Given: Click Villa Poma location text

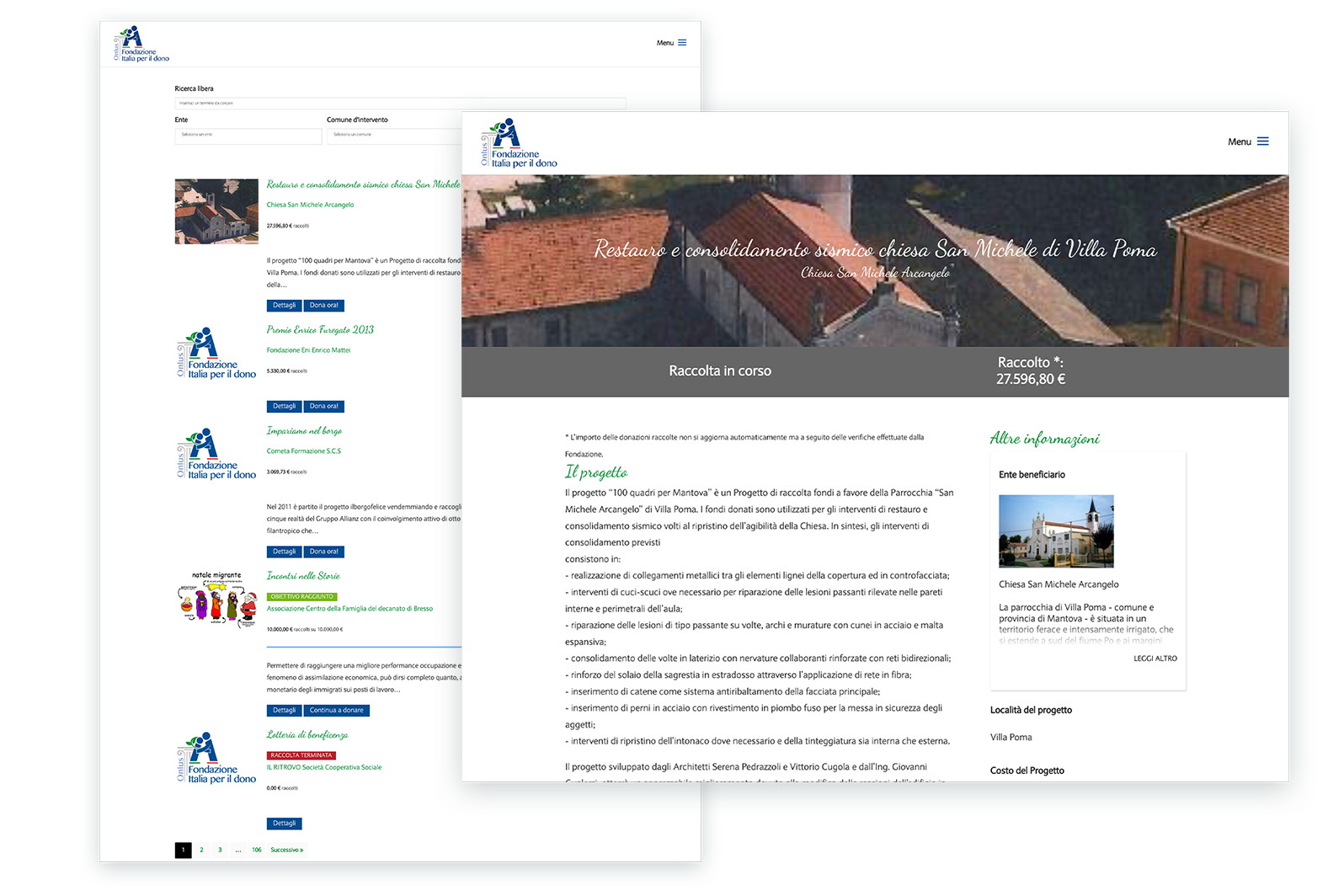Looking at the screenshot, I should coord(1011,738).
